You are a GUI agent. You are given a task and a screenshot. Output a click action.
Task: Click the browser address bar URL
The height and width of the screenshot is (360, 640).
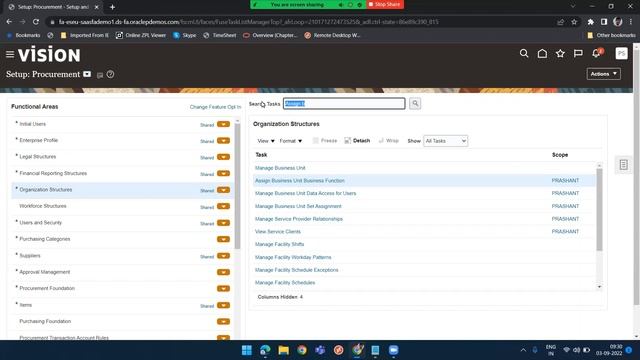click(248, 22)
